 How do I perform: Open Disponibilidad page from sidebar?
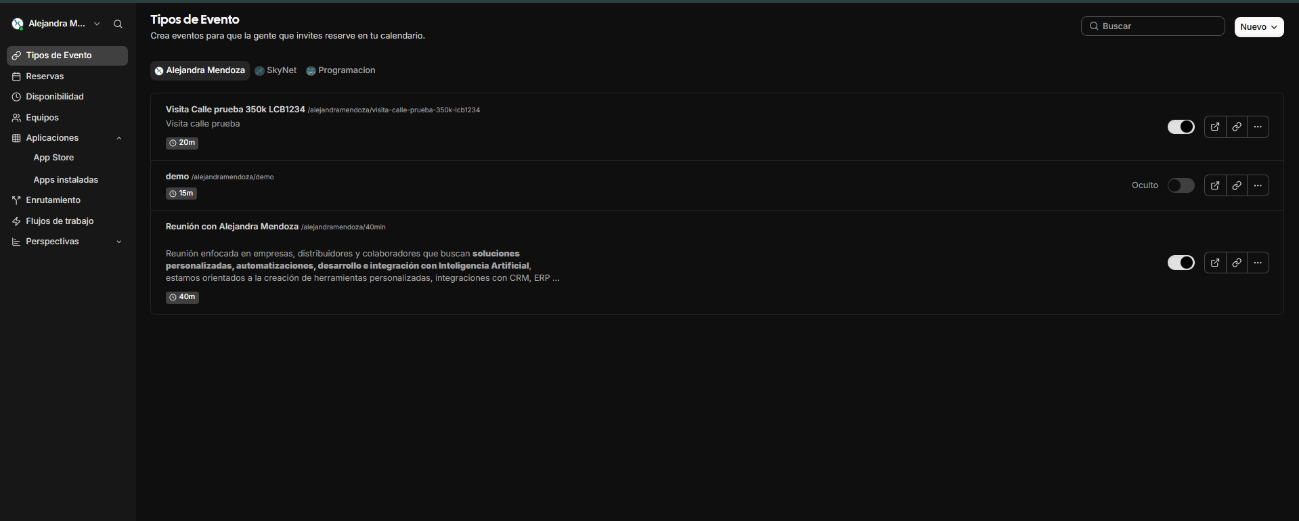[54, 97]
